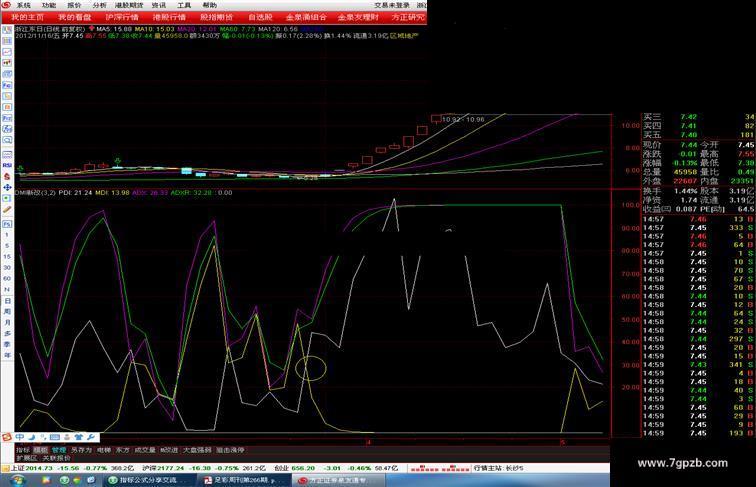The height and width of the screenshot is (487, 756).
Task: Switch to yearly 年 period
Action: tap(7, 355)
